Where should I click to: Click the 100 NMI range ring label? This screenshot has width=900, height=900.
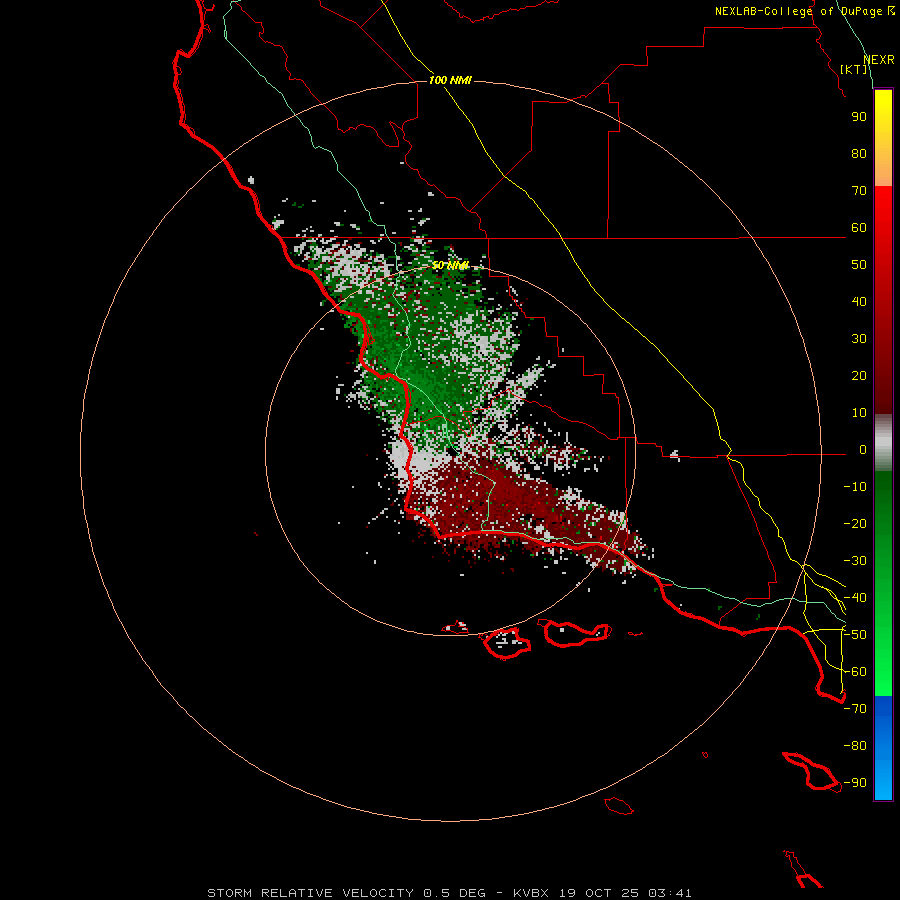[x=450, y=80]
